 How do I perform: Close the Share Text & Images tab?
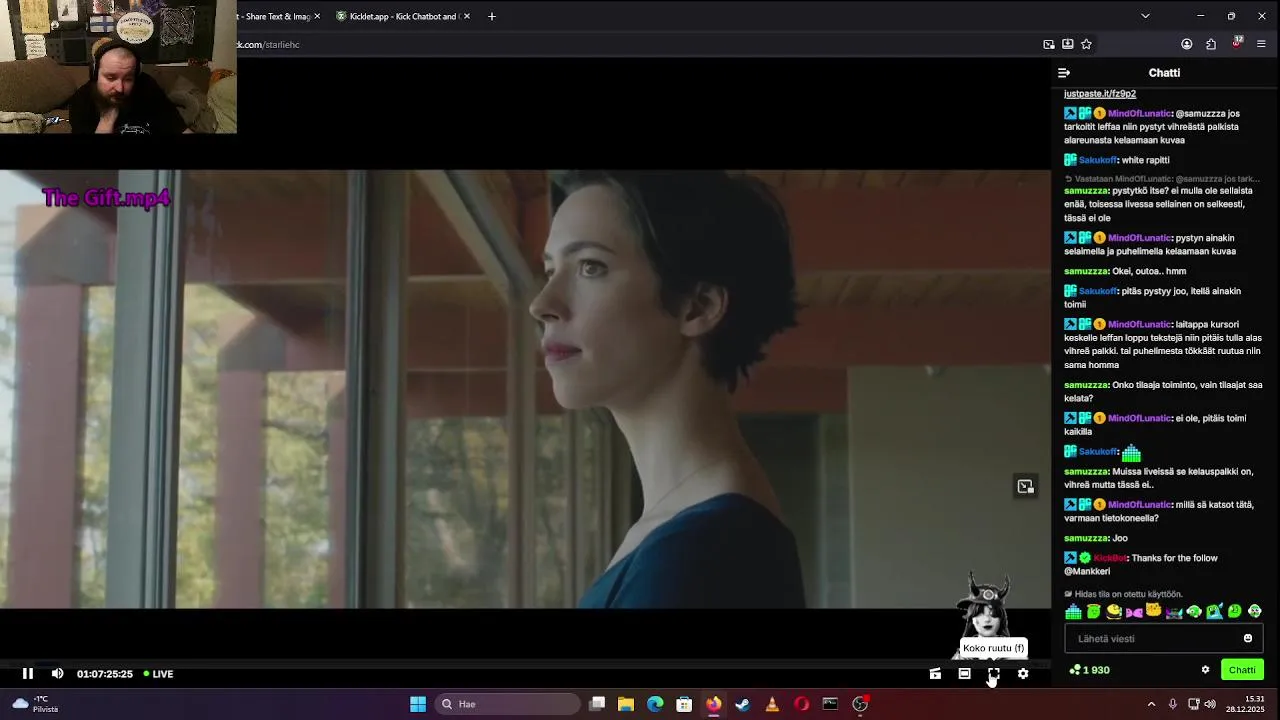click(317, 16)
